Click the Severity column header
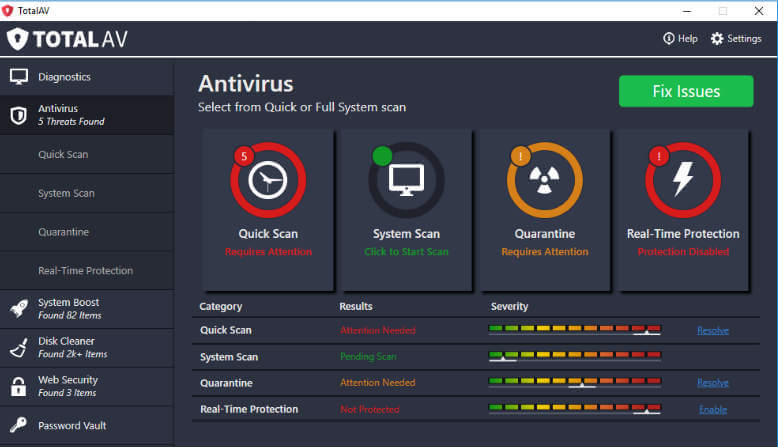The height and width of the screenshot is (447, 778). point(510,307)
